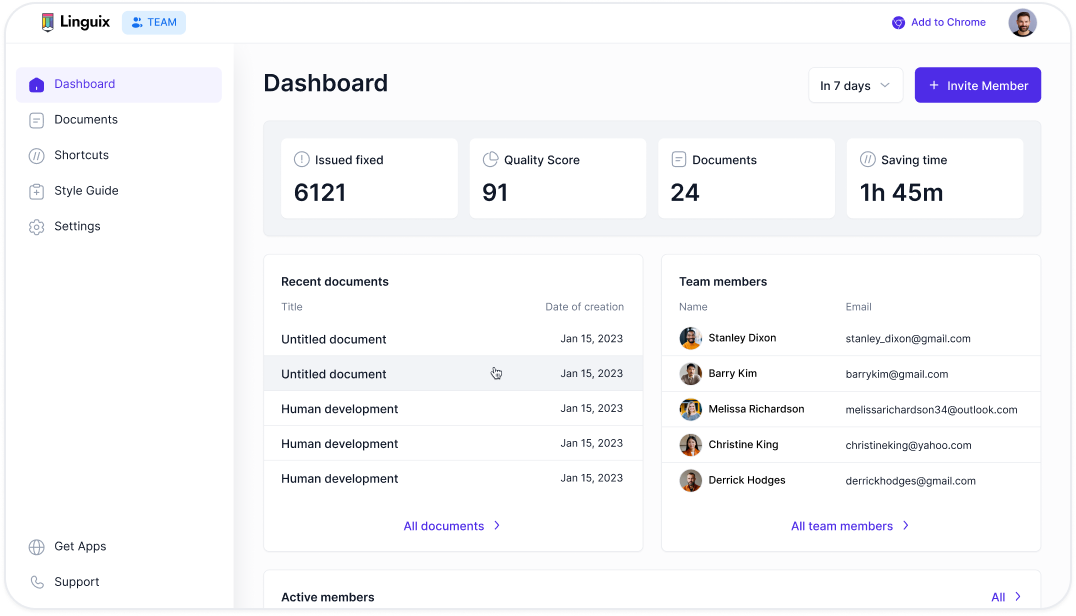Open the In 7 days dropdown
The height and width of the screenshot is (616, 1076).
coord(855,86)
